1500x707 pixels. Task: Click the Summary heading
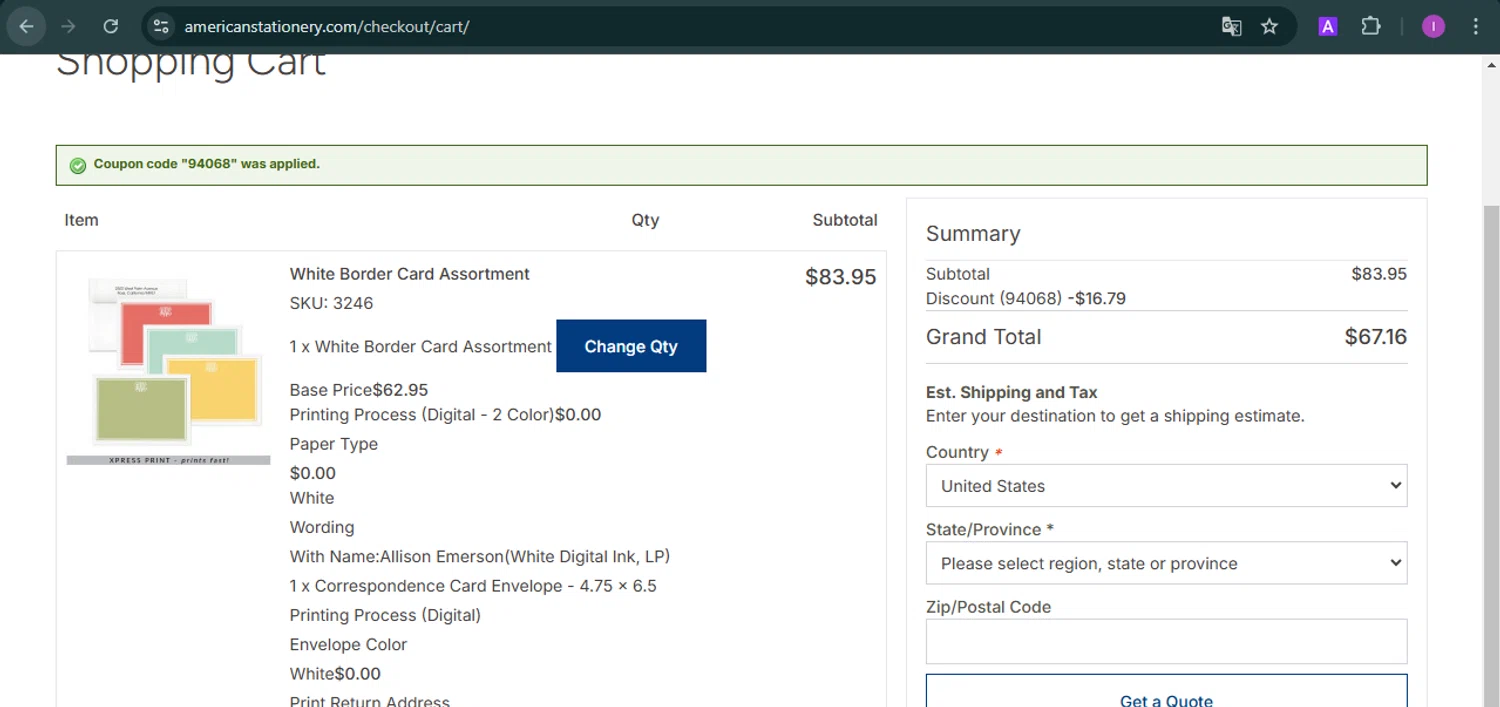pyautogui.click(x=973, y=234)
